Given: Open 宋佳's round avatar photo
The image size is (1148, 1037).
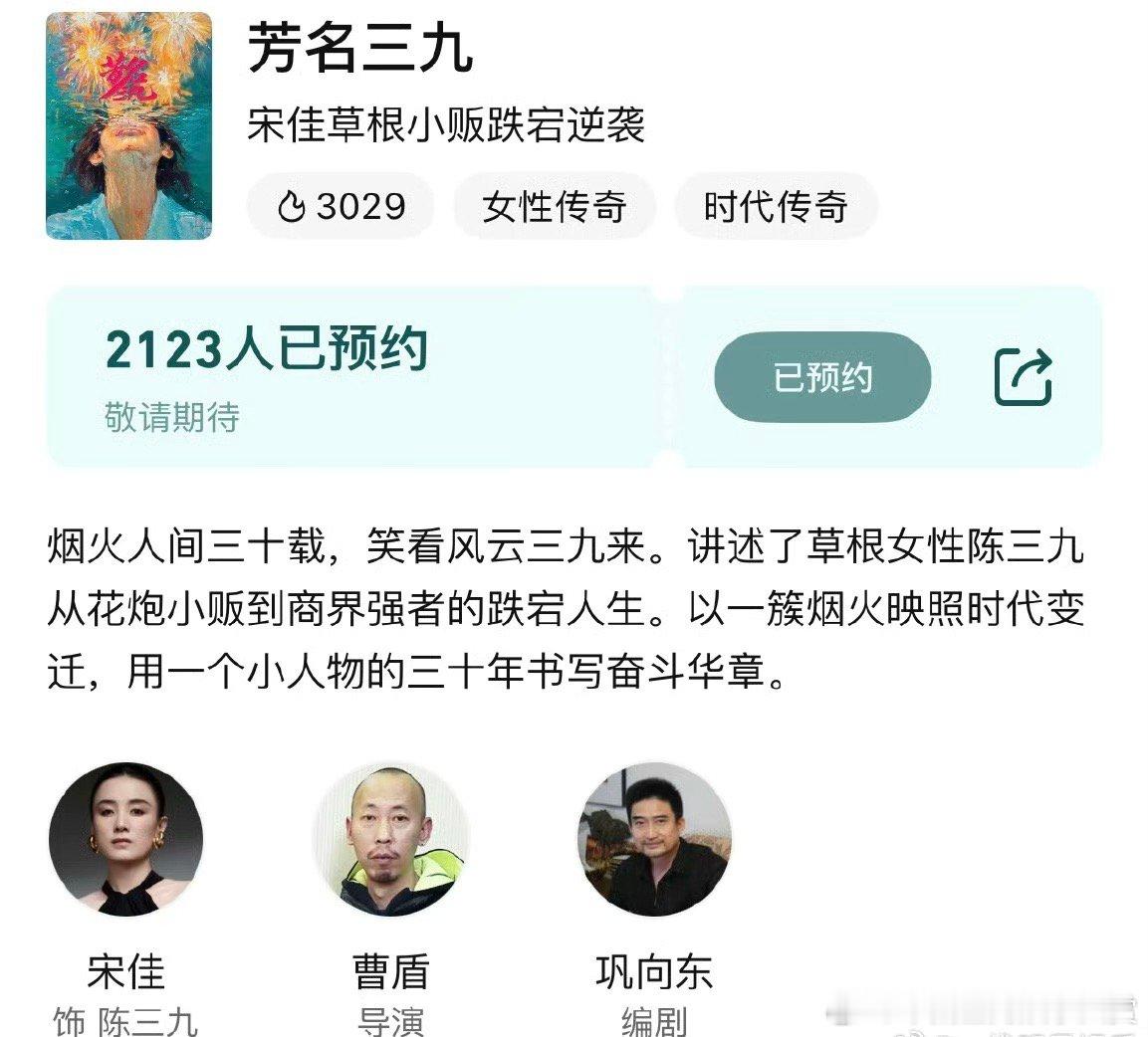Looking at the screenshot, I should (125, 839).
